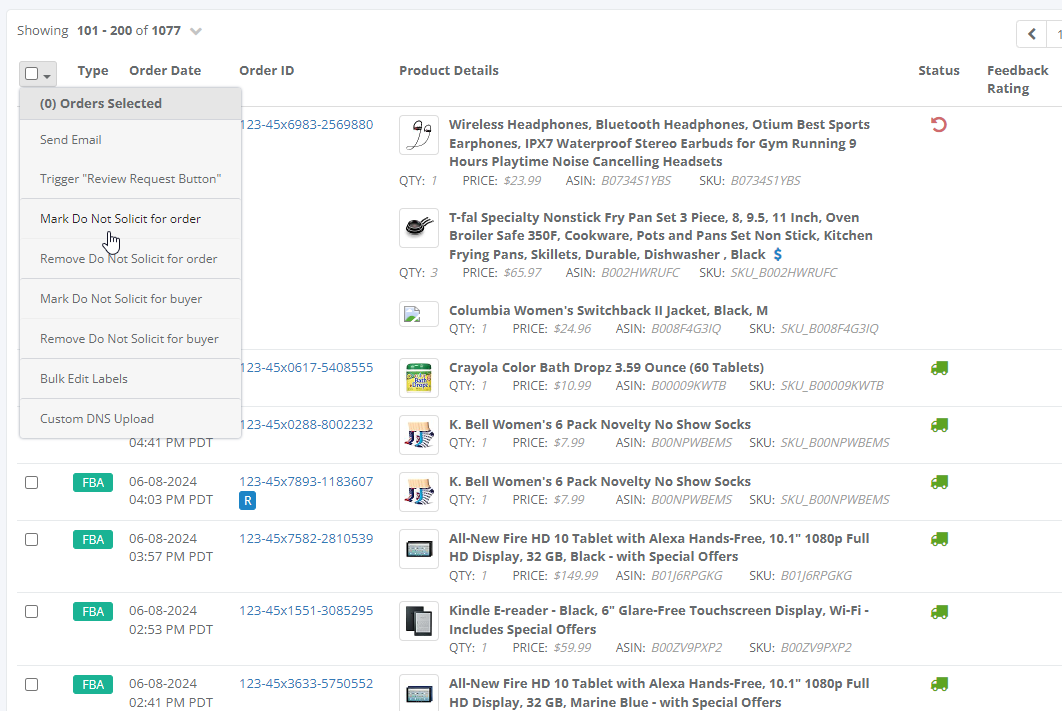
Task: Toggle the select-all orders checkbox
Action: click(30, 72)
